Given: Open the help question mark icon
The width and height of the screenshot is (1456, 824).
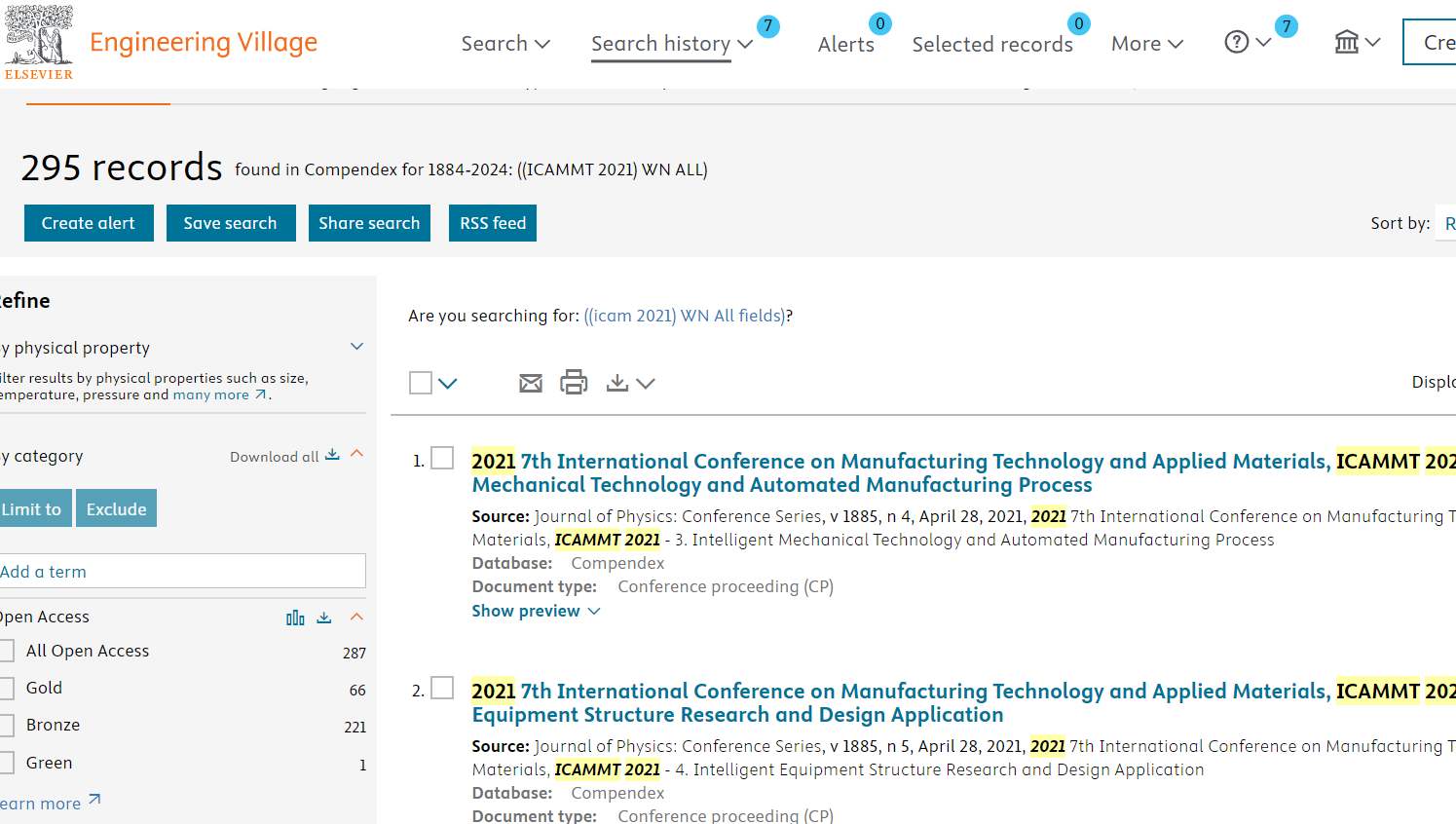Looking at the screenshot, I should [1236, 43].
